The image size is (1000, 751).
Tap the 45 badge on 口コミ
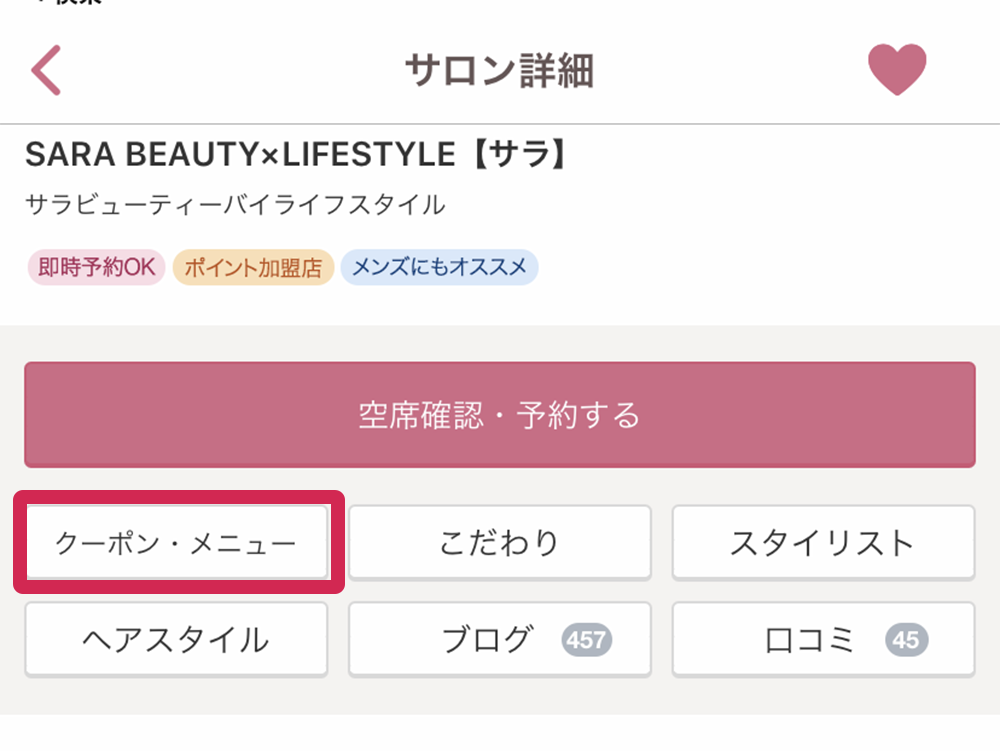click(906, 639)
